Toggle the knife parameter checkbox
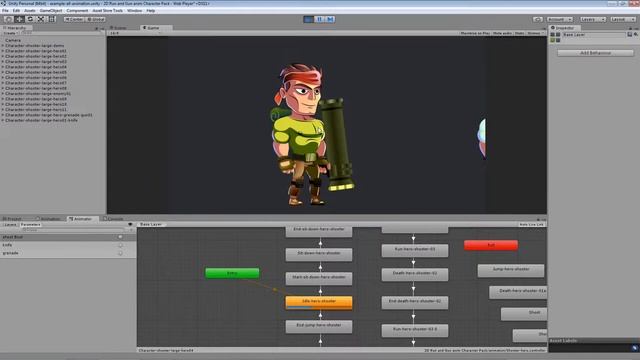The height and width of the screenshot is (360, 640). pos(120,245)
